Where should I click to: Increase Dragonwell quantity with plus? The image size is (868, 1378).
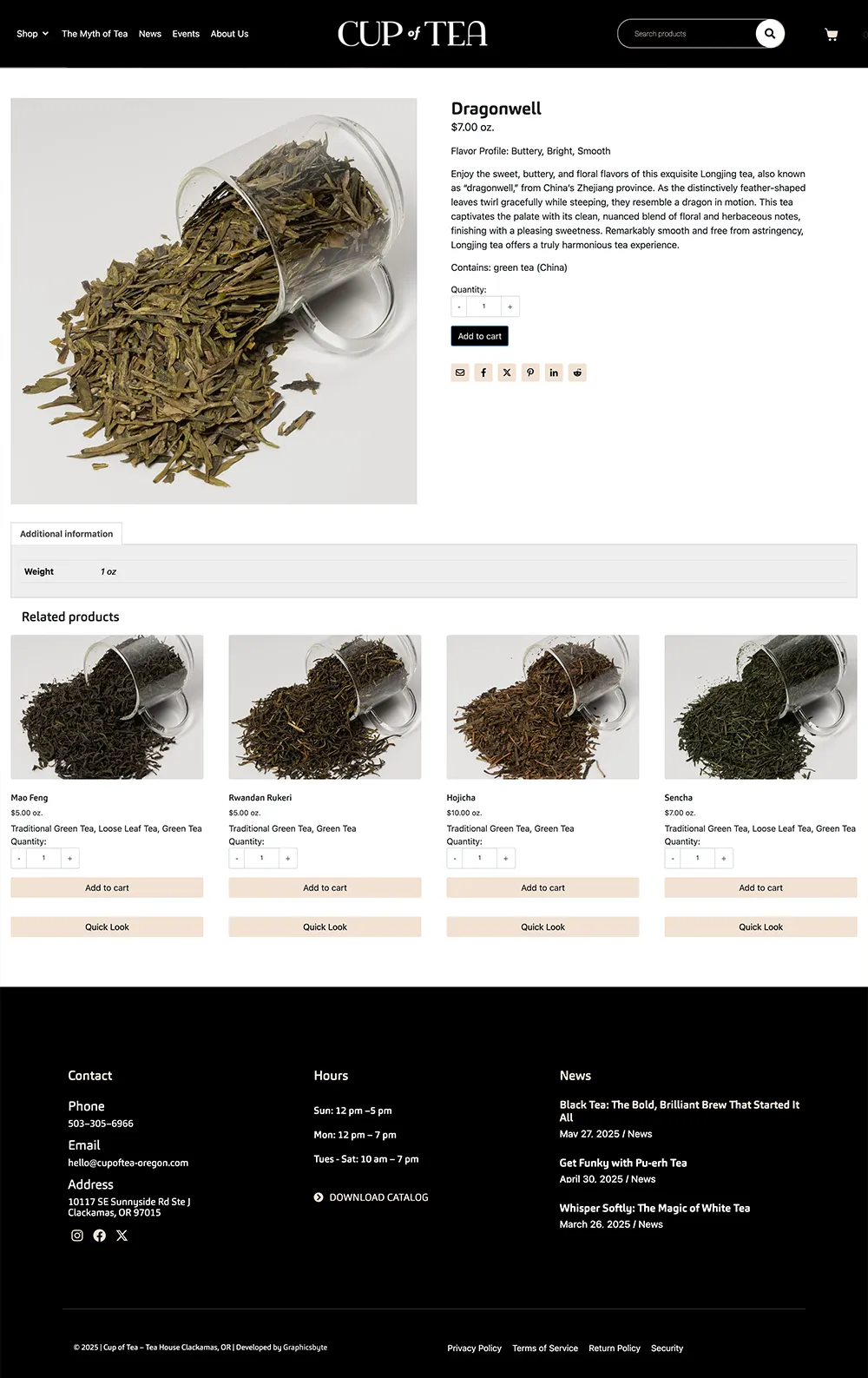pos(510,307)
